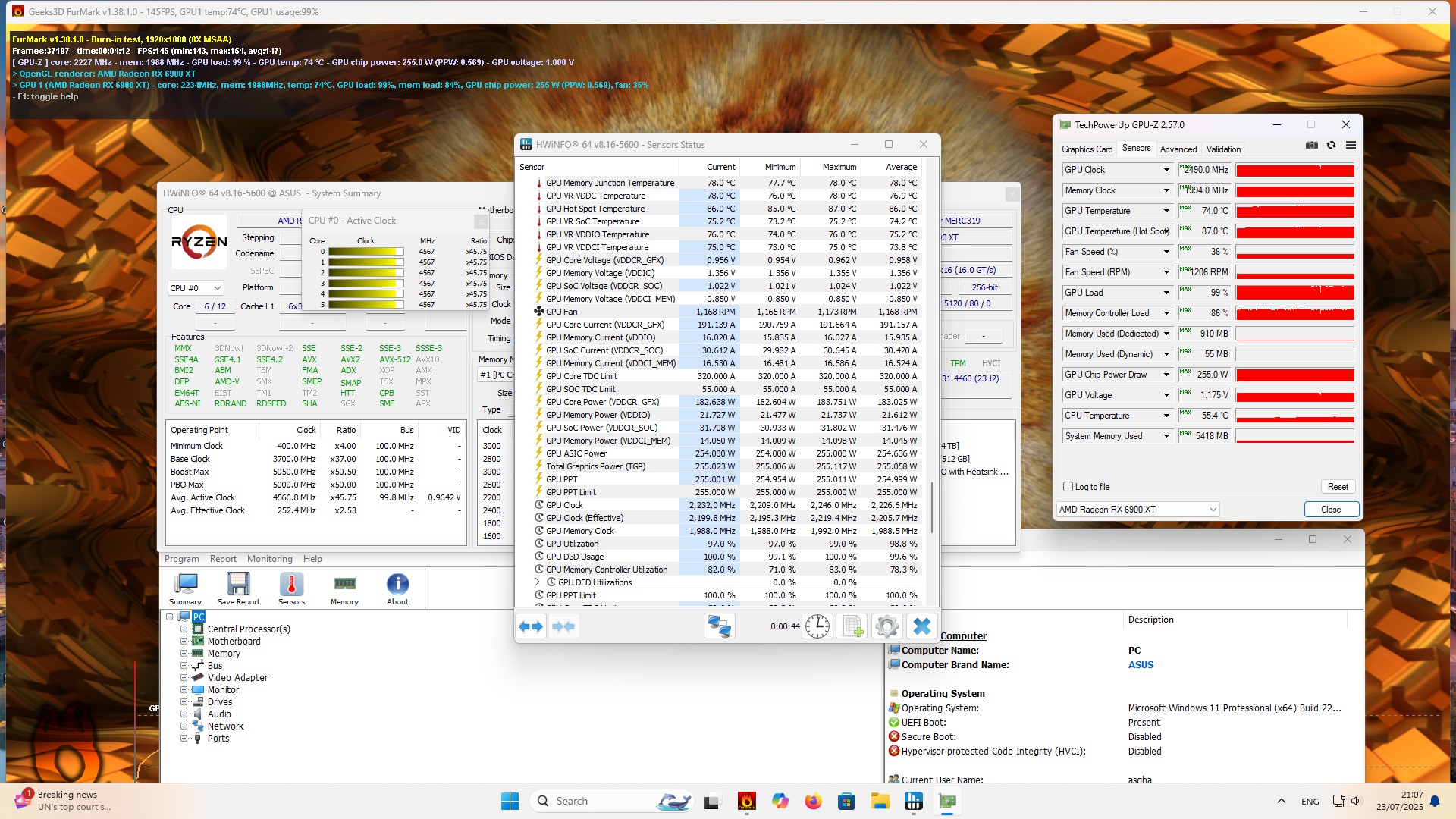Click the log to file sheet icon
This screenshot has height=819, width=1456.
coord(852,626)
